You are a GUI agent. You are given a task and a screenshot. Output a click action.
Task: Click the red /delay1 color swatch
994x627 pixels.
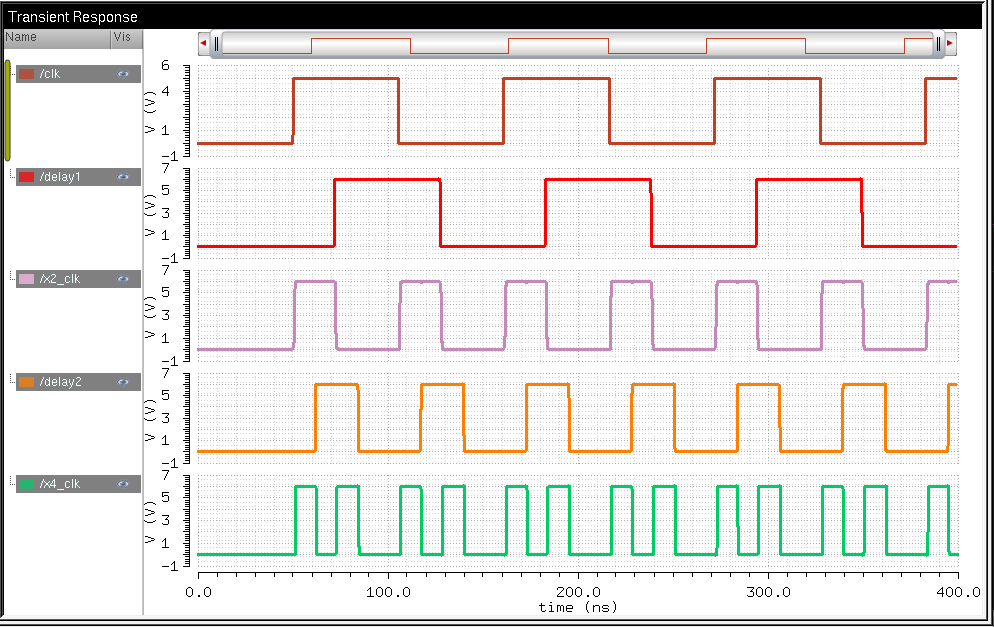[x=27, y=177]
